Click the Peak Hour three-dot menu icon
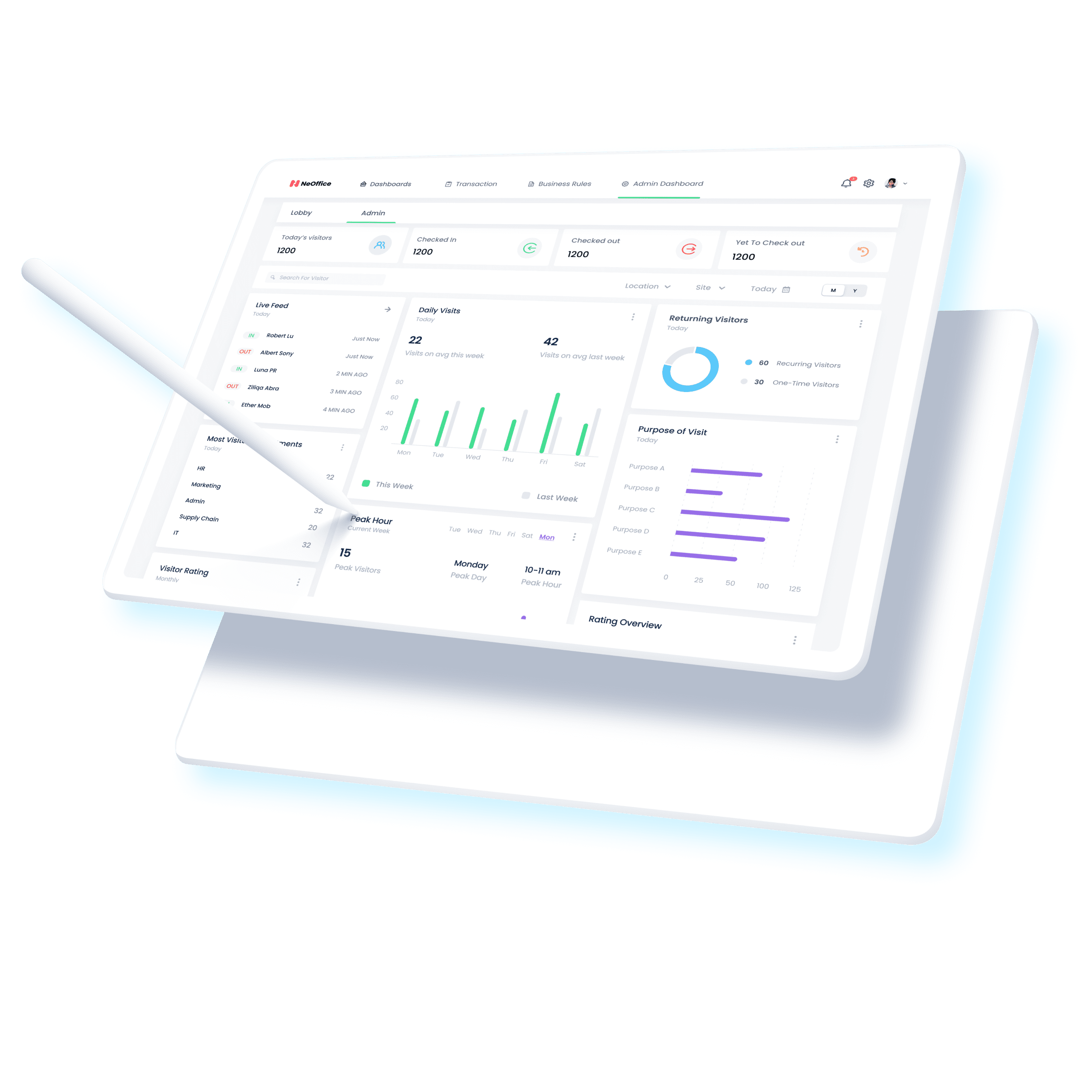The width and height of the screenshot is (1092, 1092). click(576, 530)
